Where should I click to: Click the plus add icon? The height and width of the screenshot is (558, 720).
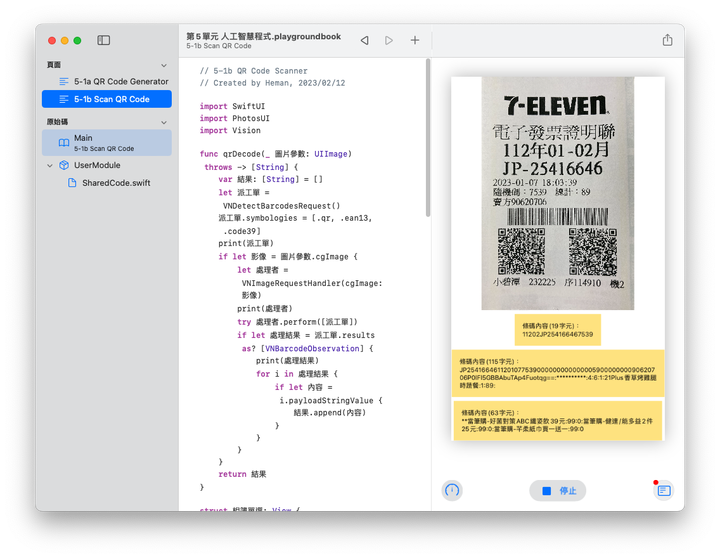(415, 40)
